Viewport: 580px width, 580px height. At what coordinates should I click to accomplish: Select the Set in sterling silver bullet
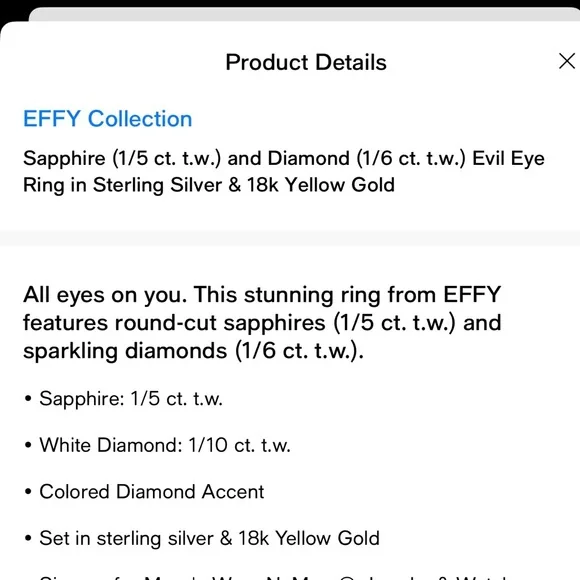click(209, 538)
